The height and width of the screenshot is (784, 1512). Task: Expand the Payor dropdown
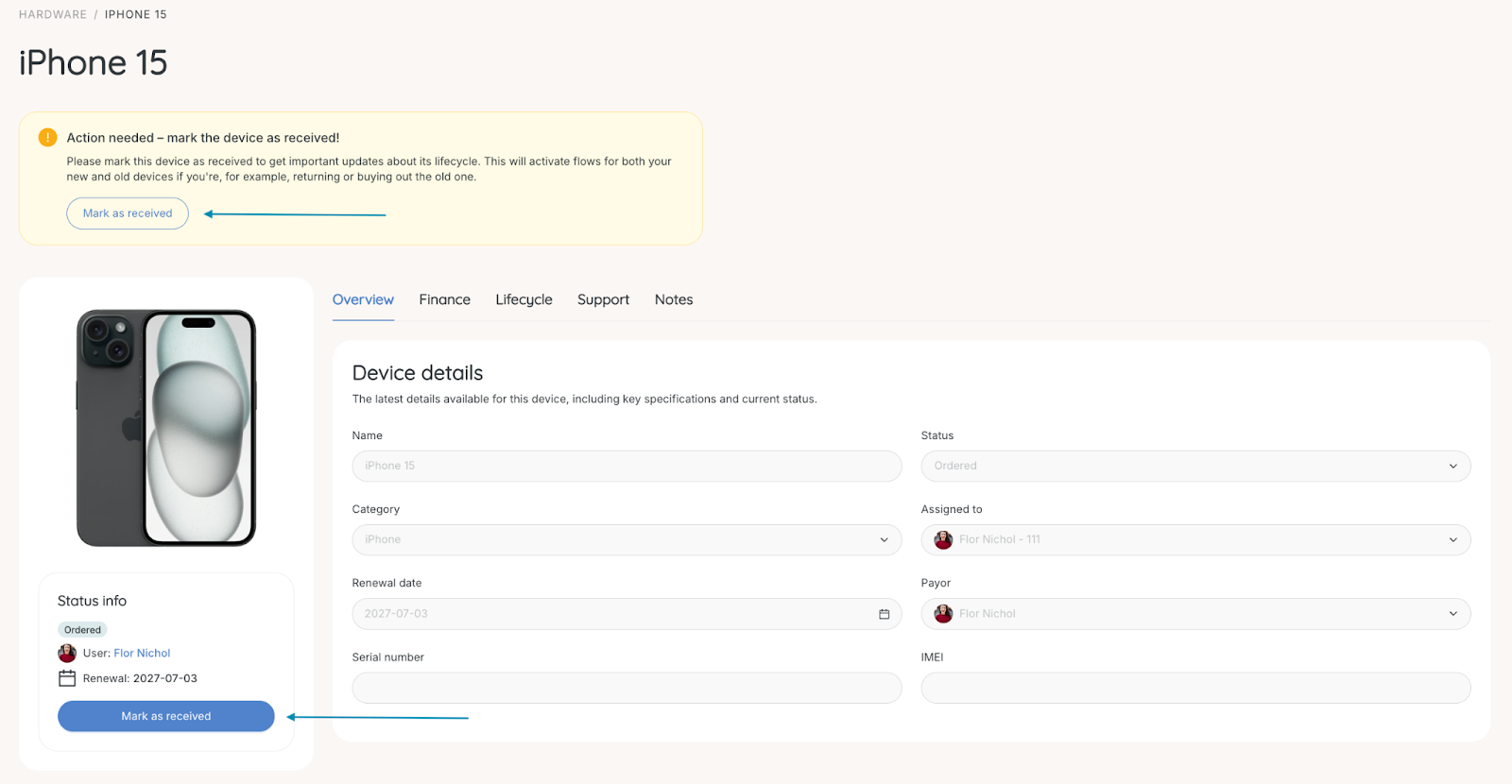[x=1195, y=614]
